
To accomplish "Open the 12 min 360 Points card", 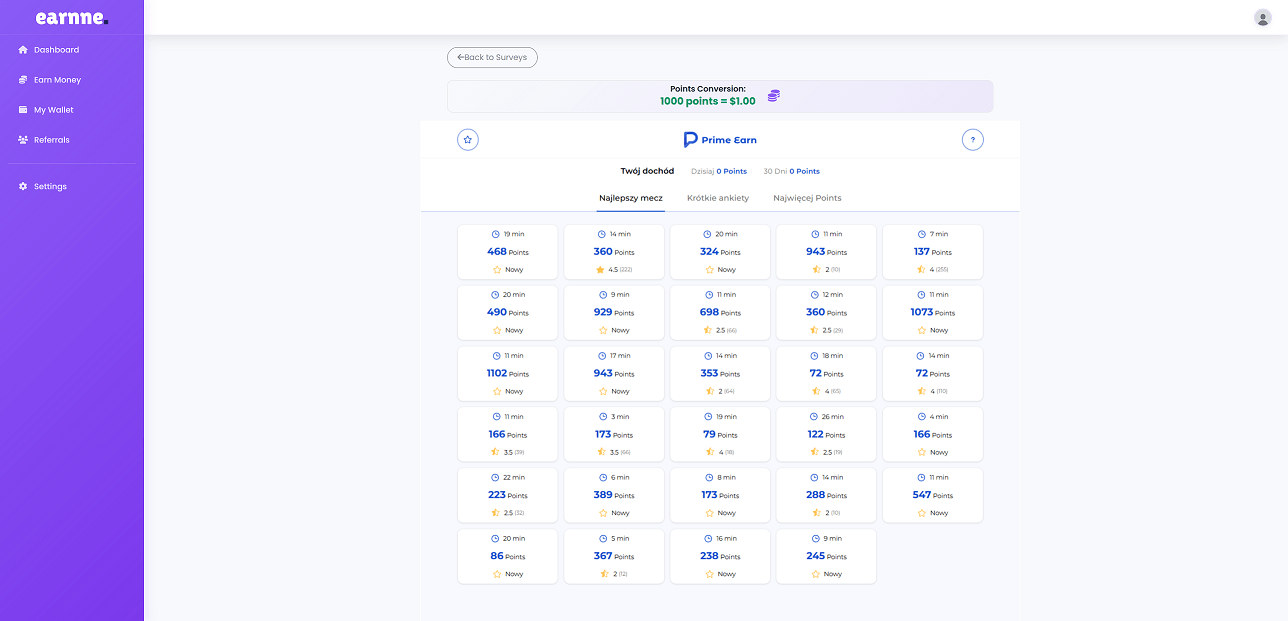I will [826, 313].
